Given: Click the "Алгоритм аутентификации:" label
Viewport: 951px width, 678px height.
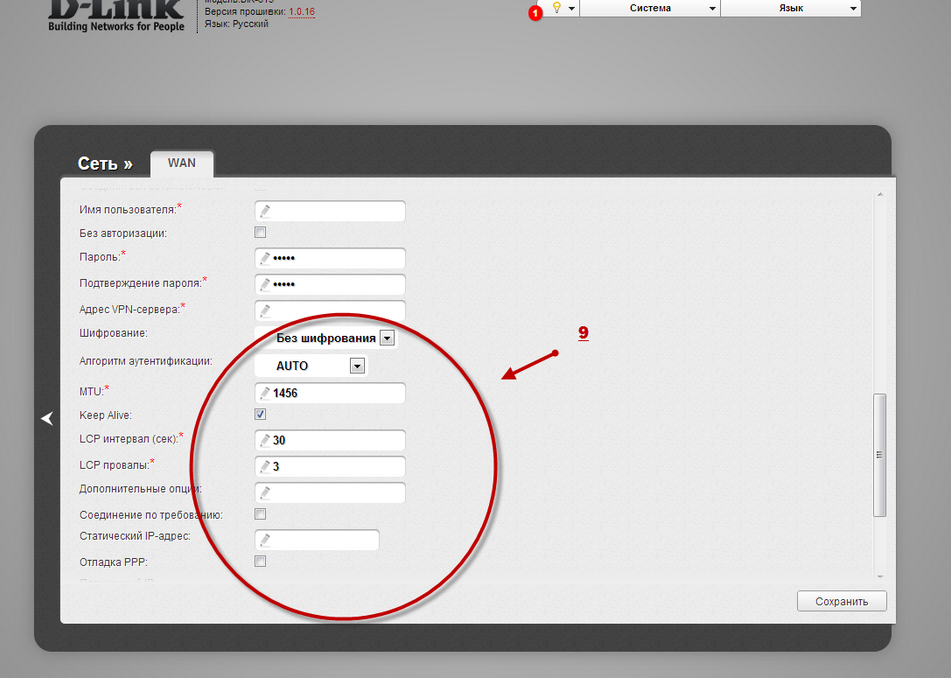Looking at the screenshot, I should (146, 361).
